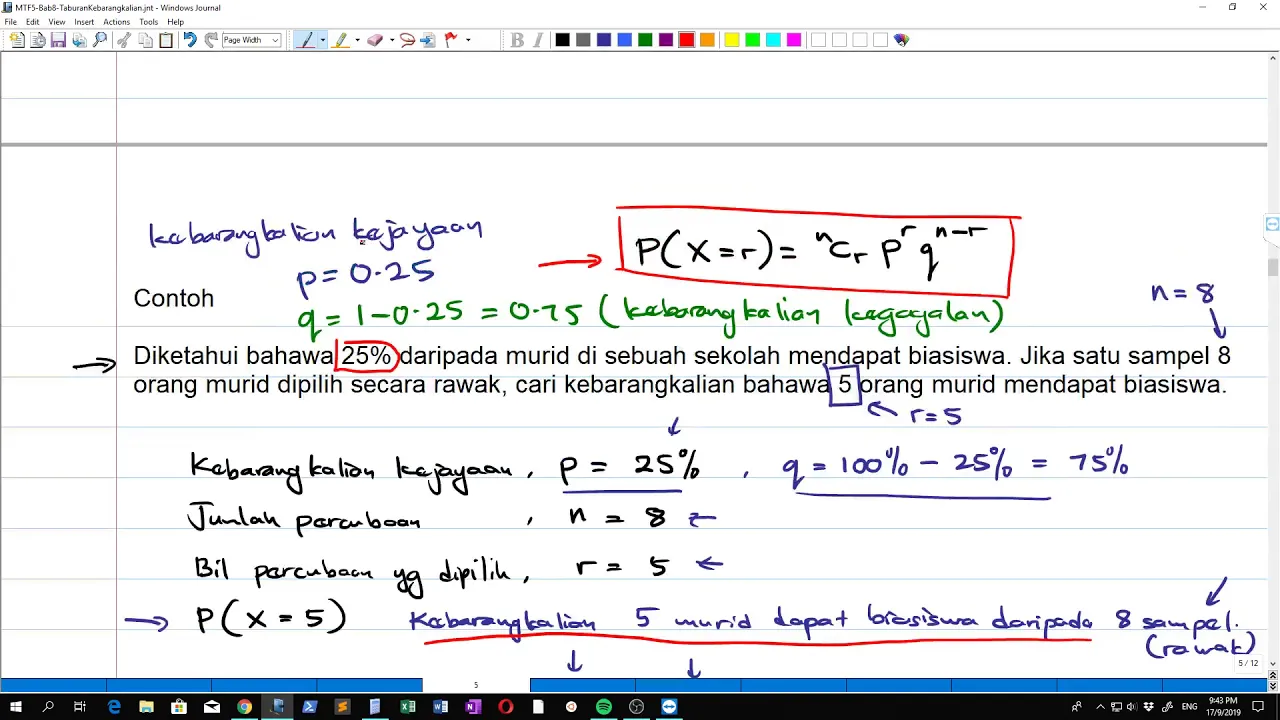Viewport: 1280px width, 720px height.
Task: Open OneNote from the taskbar
Action: click(x=473, y=707)
